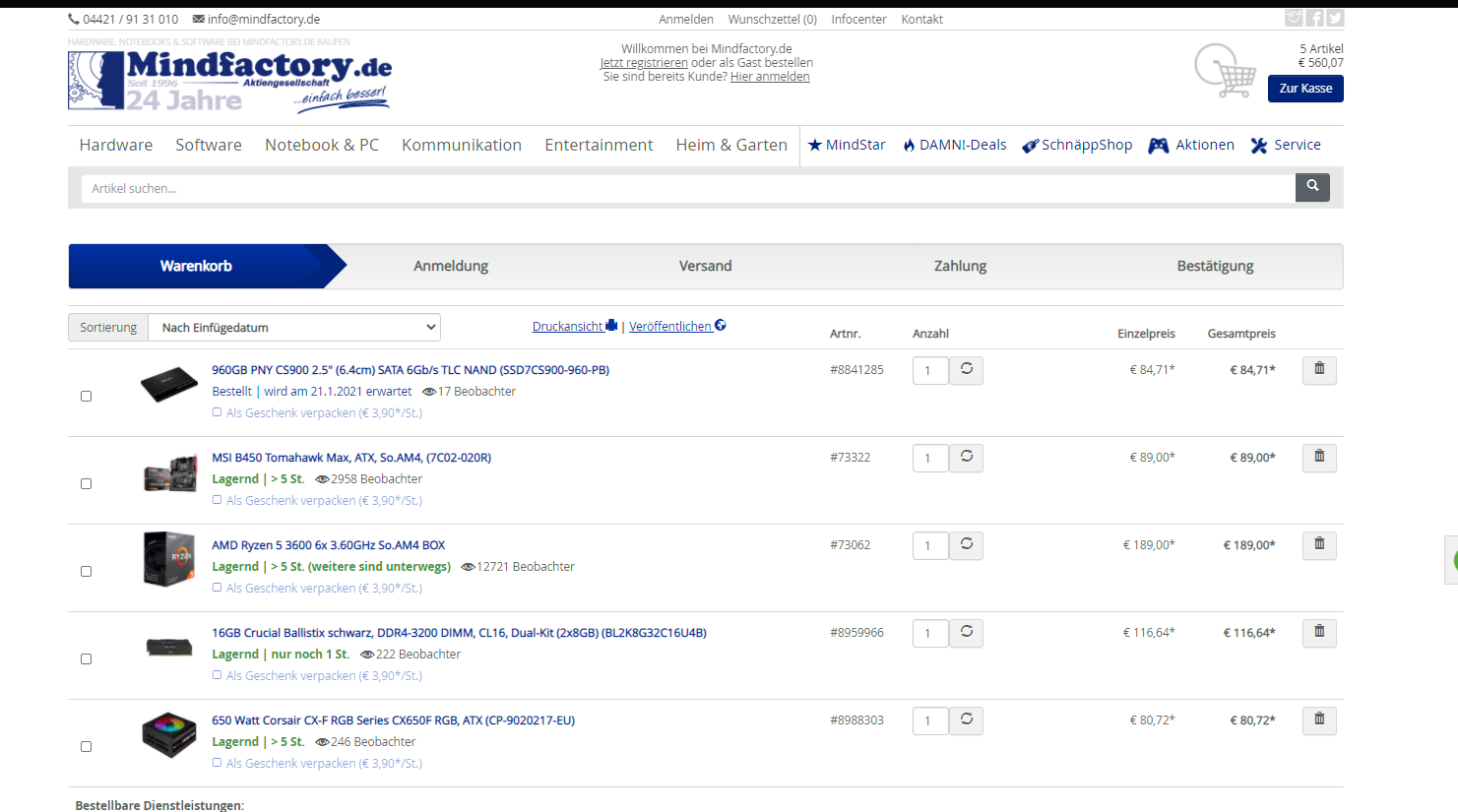Click the Mindfactory logo
Screen dimensions: 1458x812
(x=230, y=80)
